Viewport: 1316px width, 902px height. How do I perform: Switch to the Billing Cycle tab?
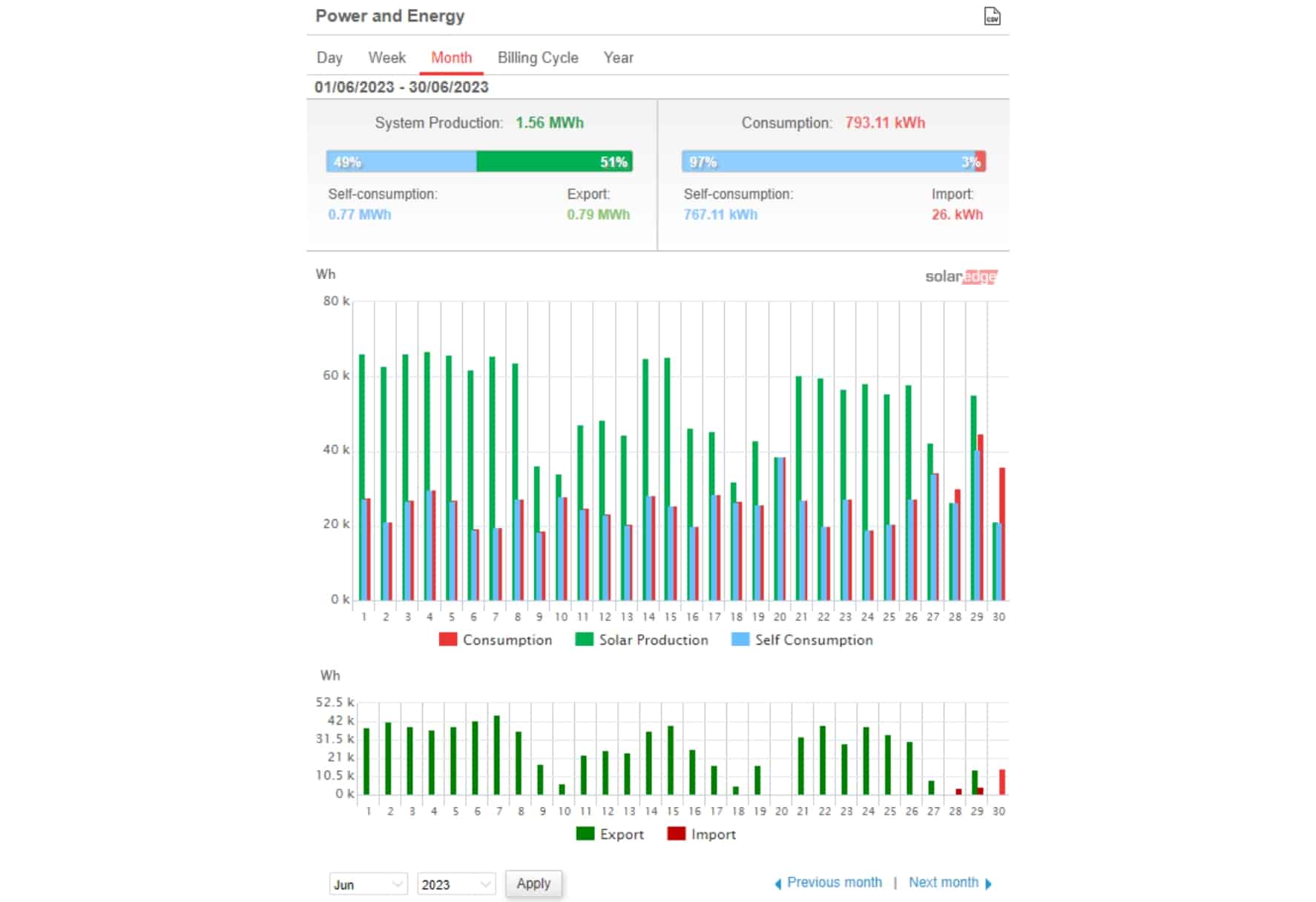click(538, 58)
